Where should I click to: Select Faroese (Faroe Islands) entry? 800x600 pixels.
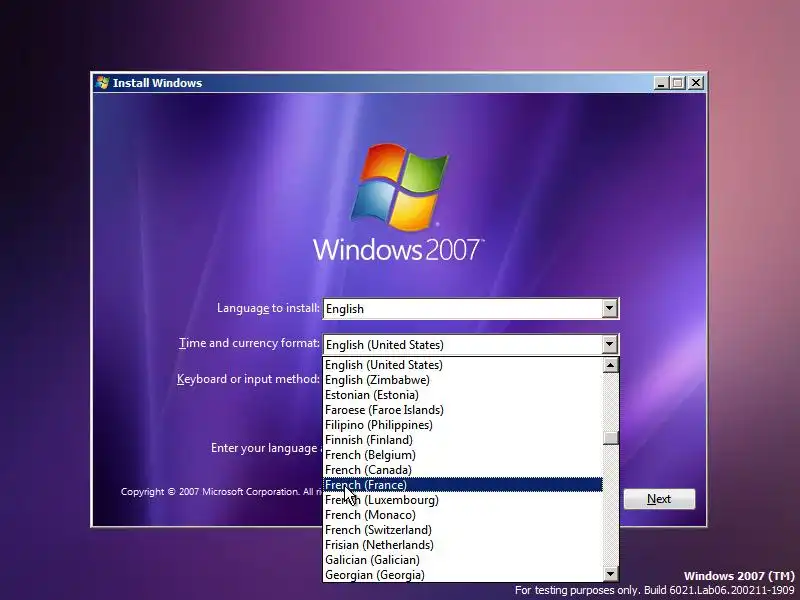coord(463,410)
